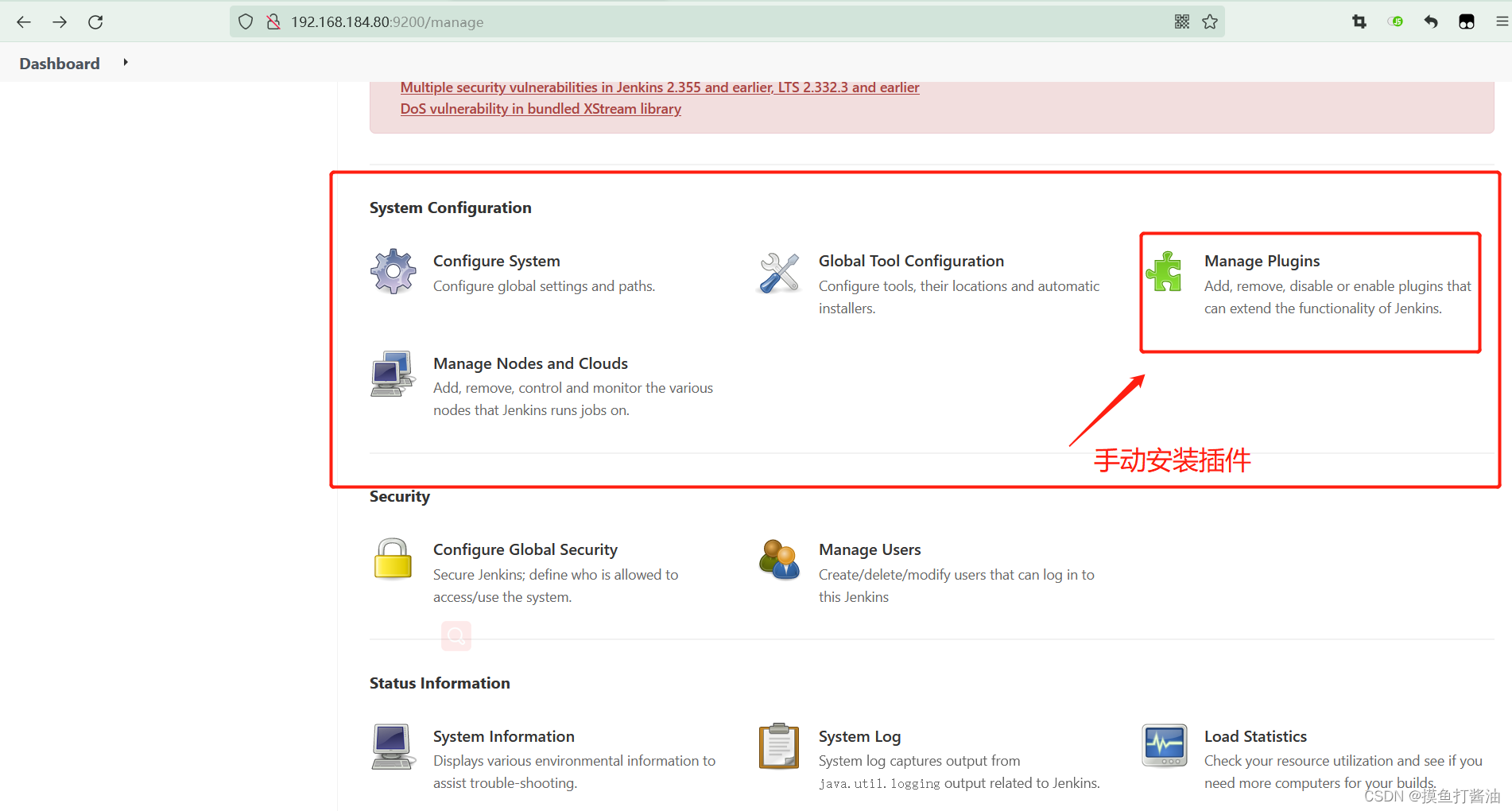The image size is (1512, 811).
Task: Click the green Manage Plugins puzzle icon
Action: coord(1165,271)
